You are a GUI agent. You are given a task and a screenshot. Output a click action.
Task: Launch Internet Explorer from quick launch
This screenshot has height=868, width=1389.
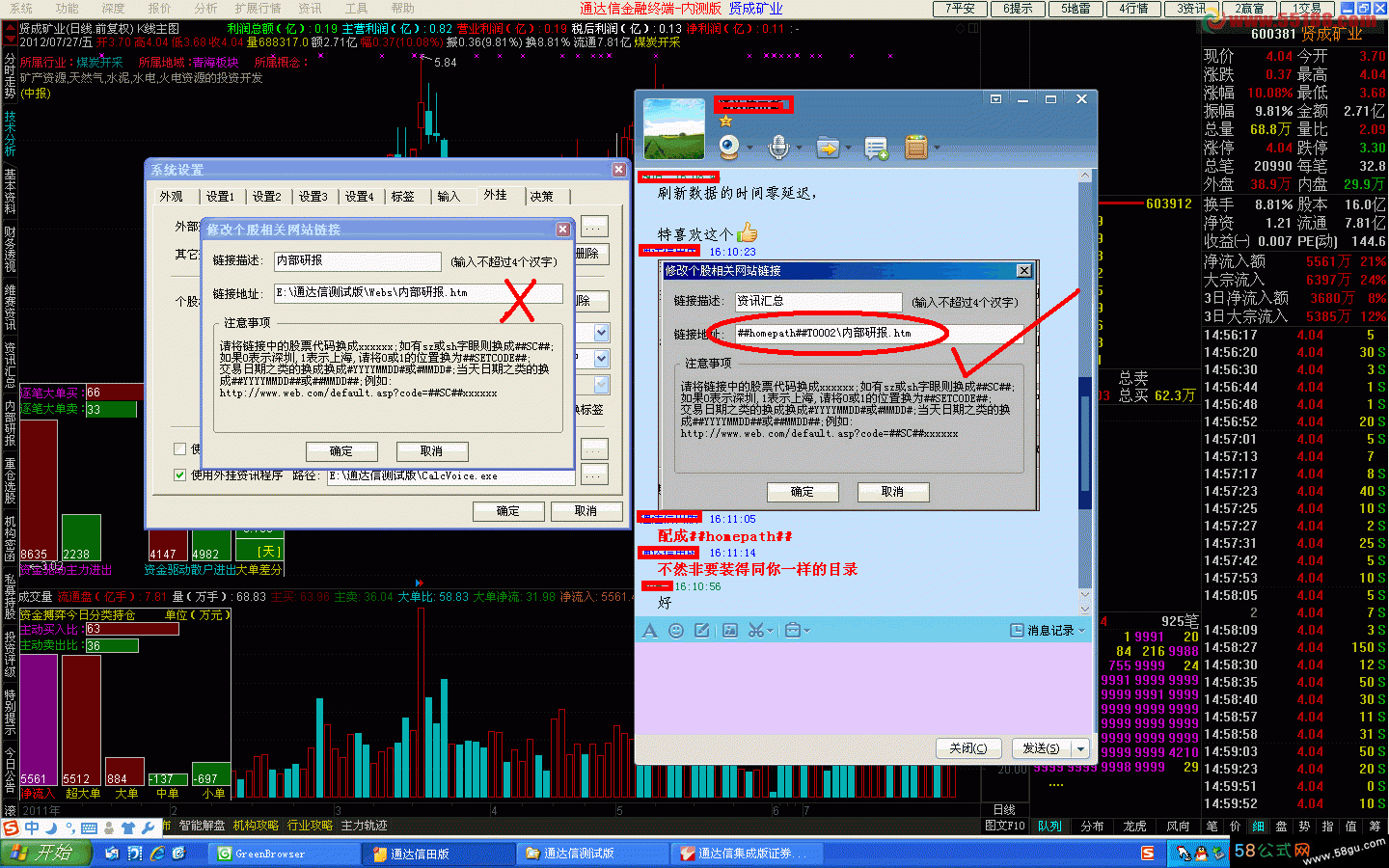(x=157, y=854)
